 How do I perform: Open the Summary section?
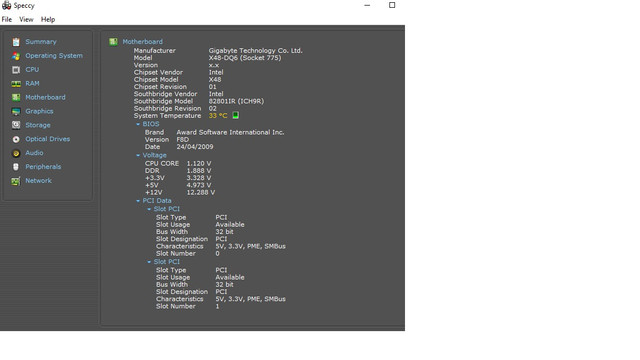41,42
